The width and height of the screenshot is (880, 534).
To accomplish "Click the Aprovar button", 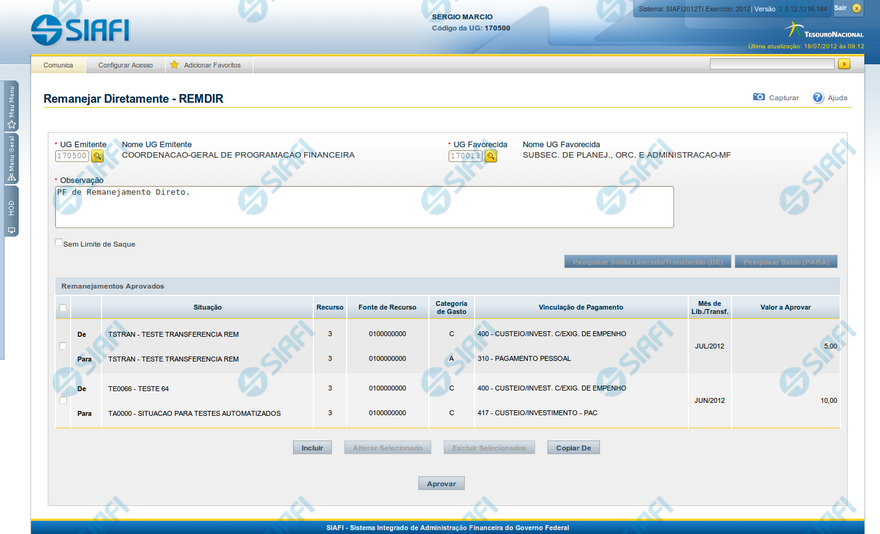I will pyautogui.click(x=441, y=483).
